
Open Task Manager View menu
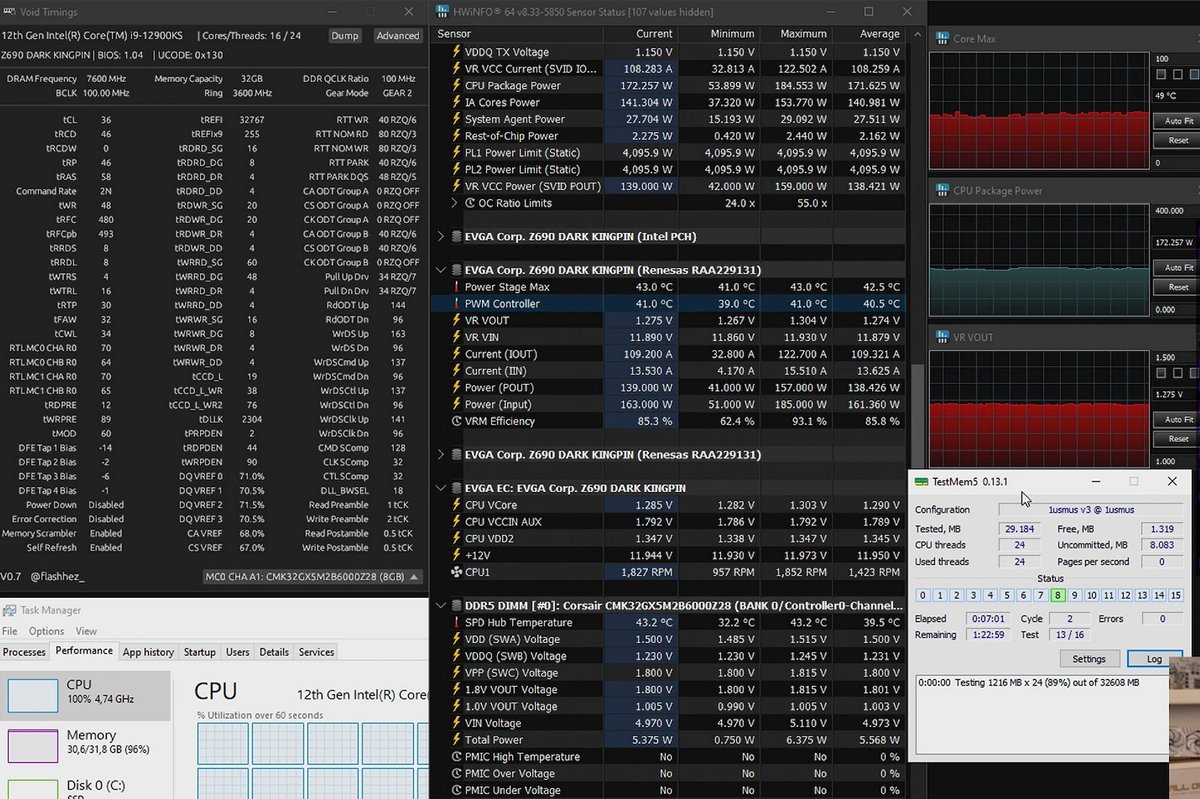tap(87, 631)
